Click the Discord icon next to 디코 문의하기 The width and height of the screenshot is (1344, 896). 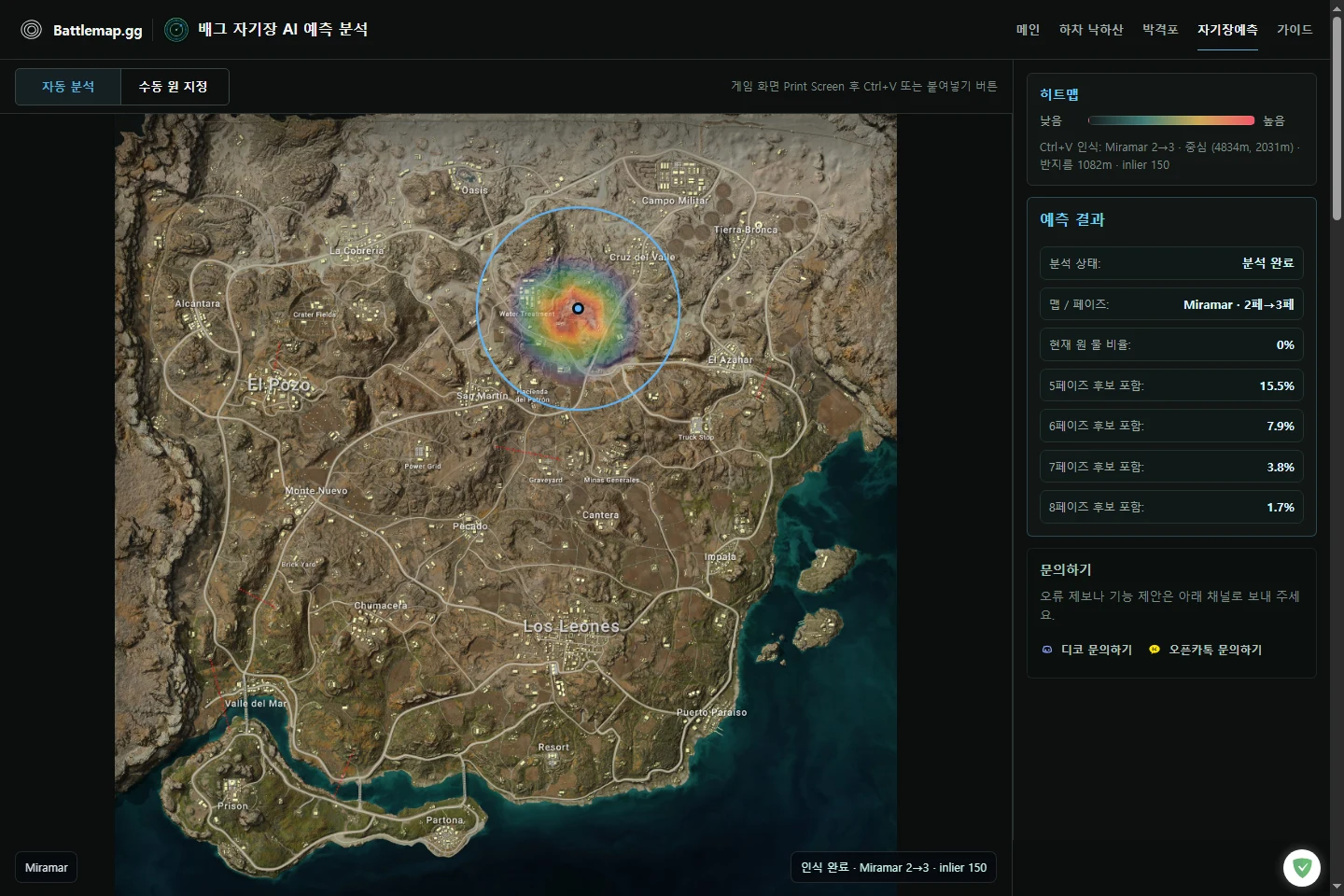point(1047,650)
